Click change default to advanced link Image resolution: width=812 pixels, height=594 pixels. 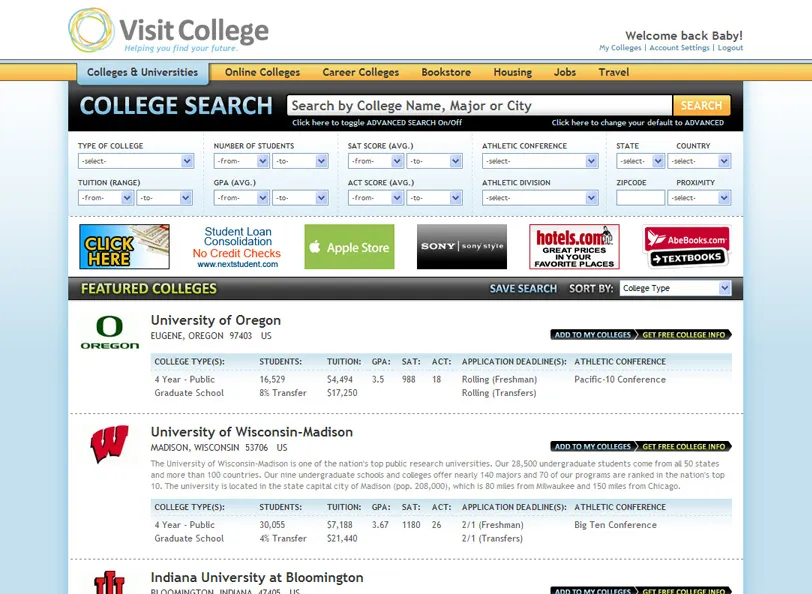point(637,123)
